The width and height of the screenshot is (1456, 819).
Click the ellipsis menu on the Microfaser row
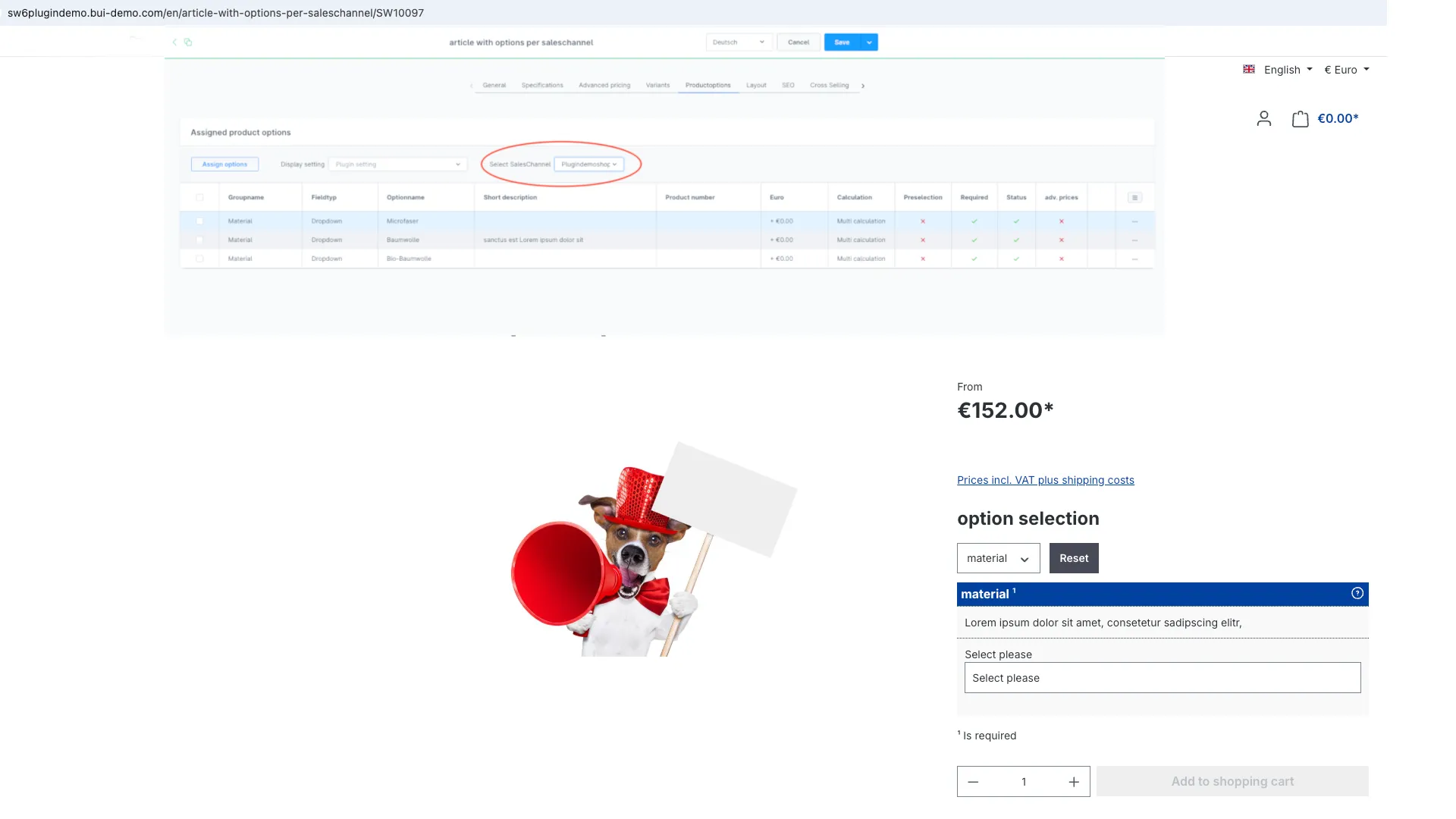pos(1134,221)
